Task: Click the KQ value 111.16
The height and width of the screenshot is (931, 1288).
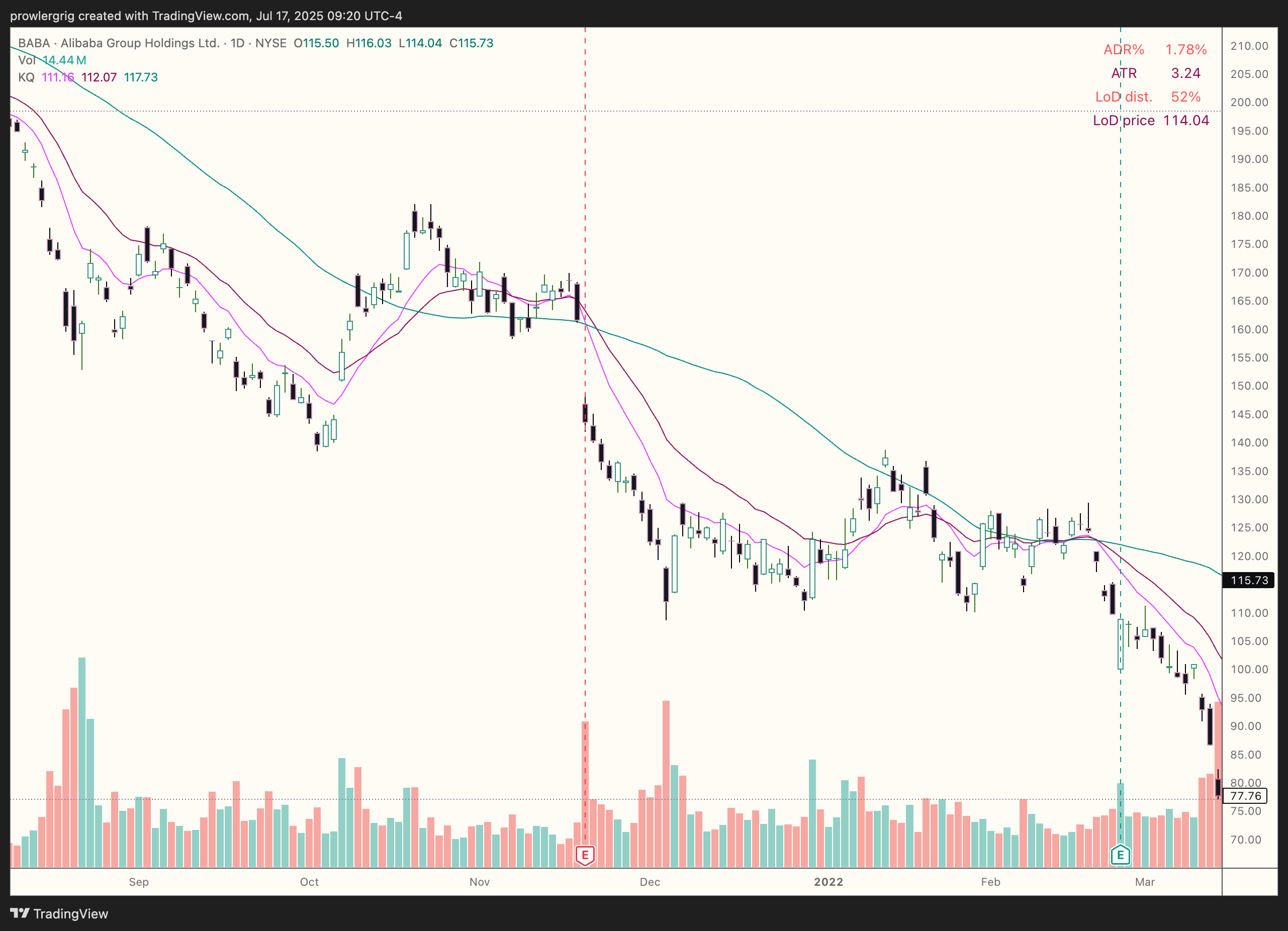Action: [58, 77]
